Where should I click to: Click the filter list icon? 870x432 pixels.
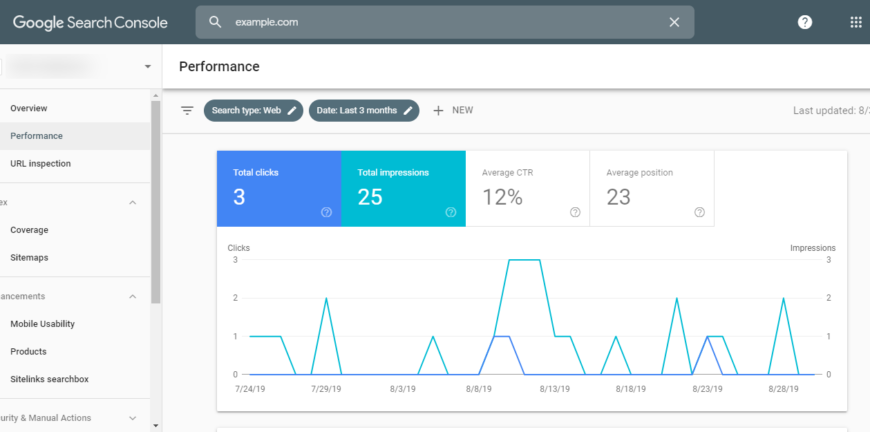(188, 110)
